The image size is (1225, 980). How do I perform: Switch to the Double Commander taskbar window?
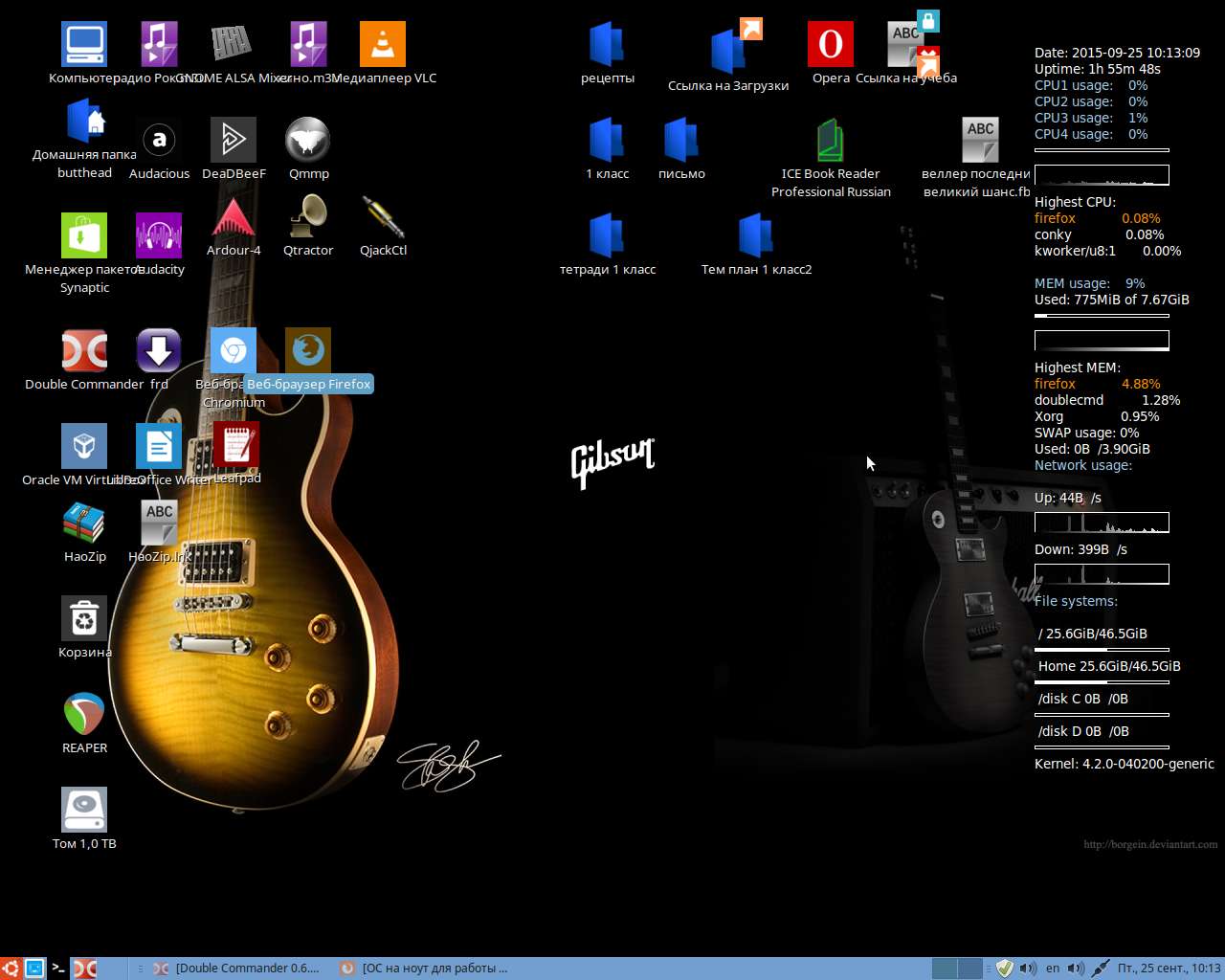[x=235, y=968]
